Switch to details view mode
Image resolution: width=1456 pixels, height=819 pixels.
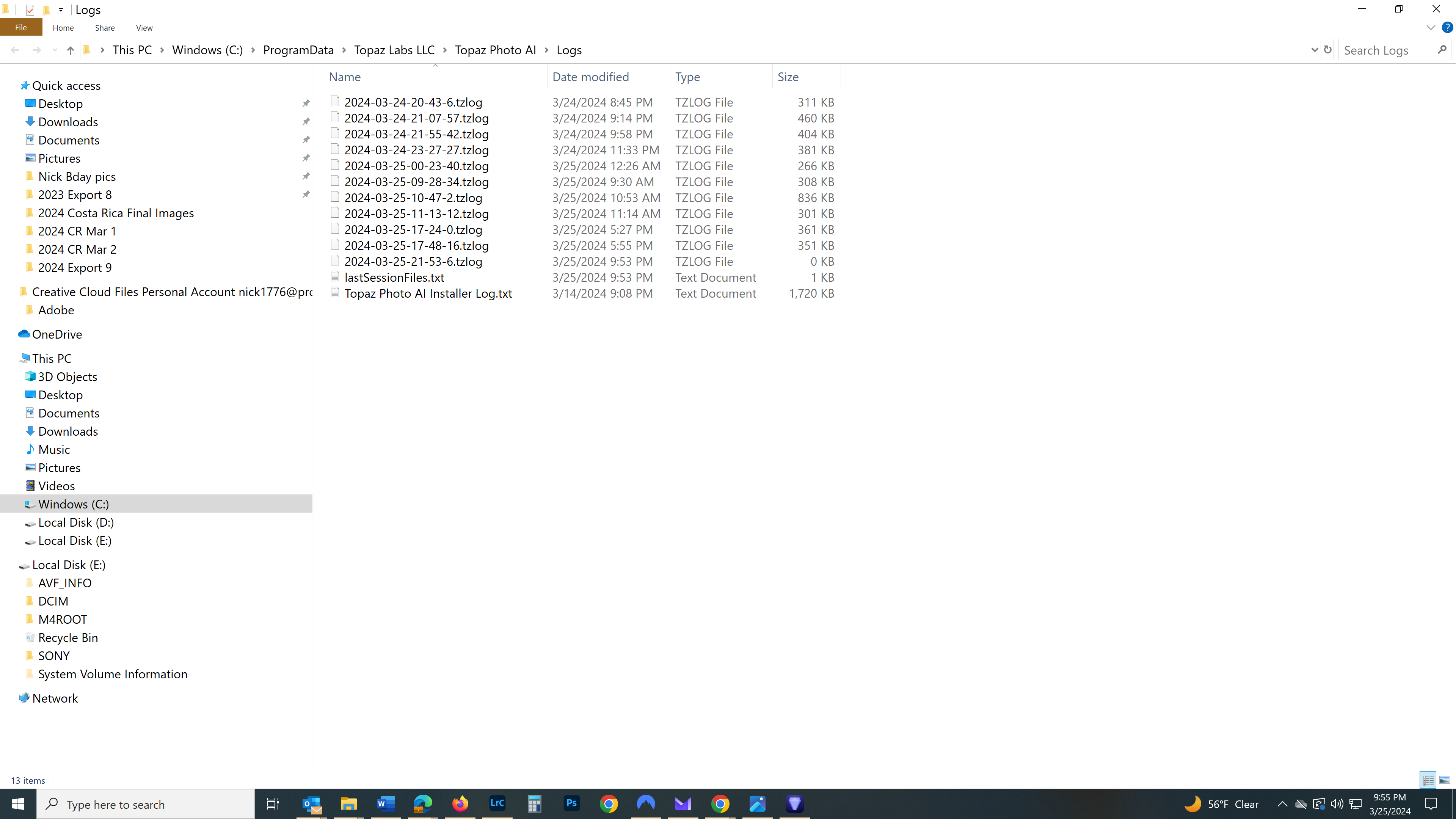(x=1428, y=780)
